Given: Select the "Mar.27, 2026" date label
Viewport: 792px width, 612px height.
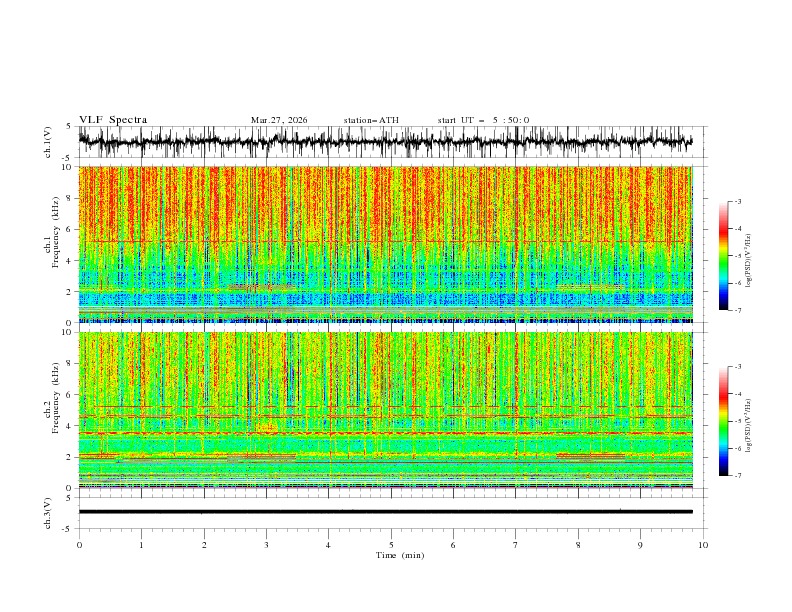Looking at the screenshot, I should 279,120.
